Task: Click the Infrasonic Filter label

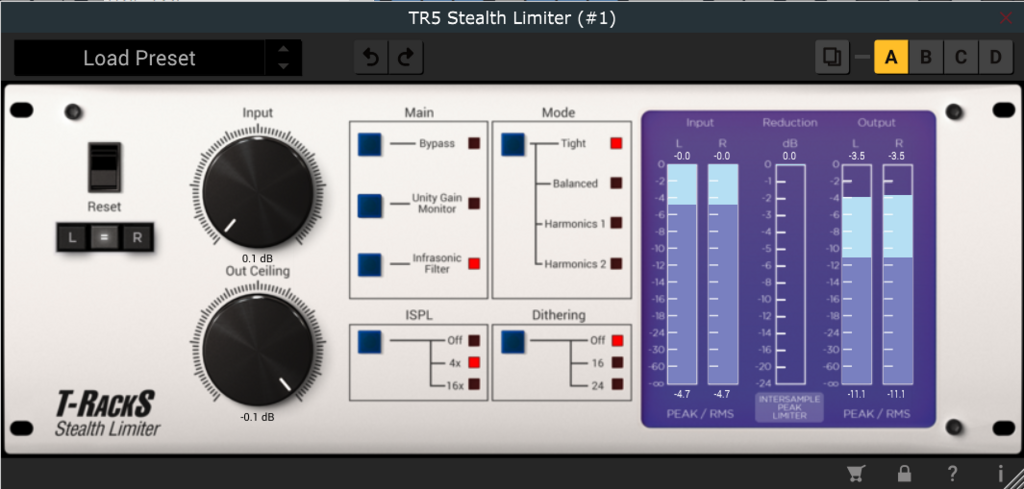Action: pos(437,264)
